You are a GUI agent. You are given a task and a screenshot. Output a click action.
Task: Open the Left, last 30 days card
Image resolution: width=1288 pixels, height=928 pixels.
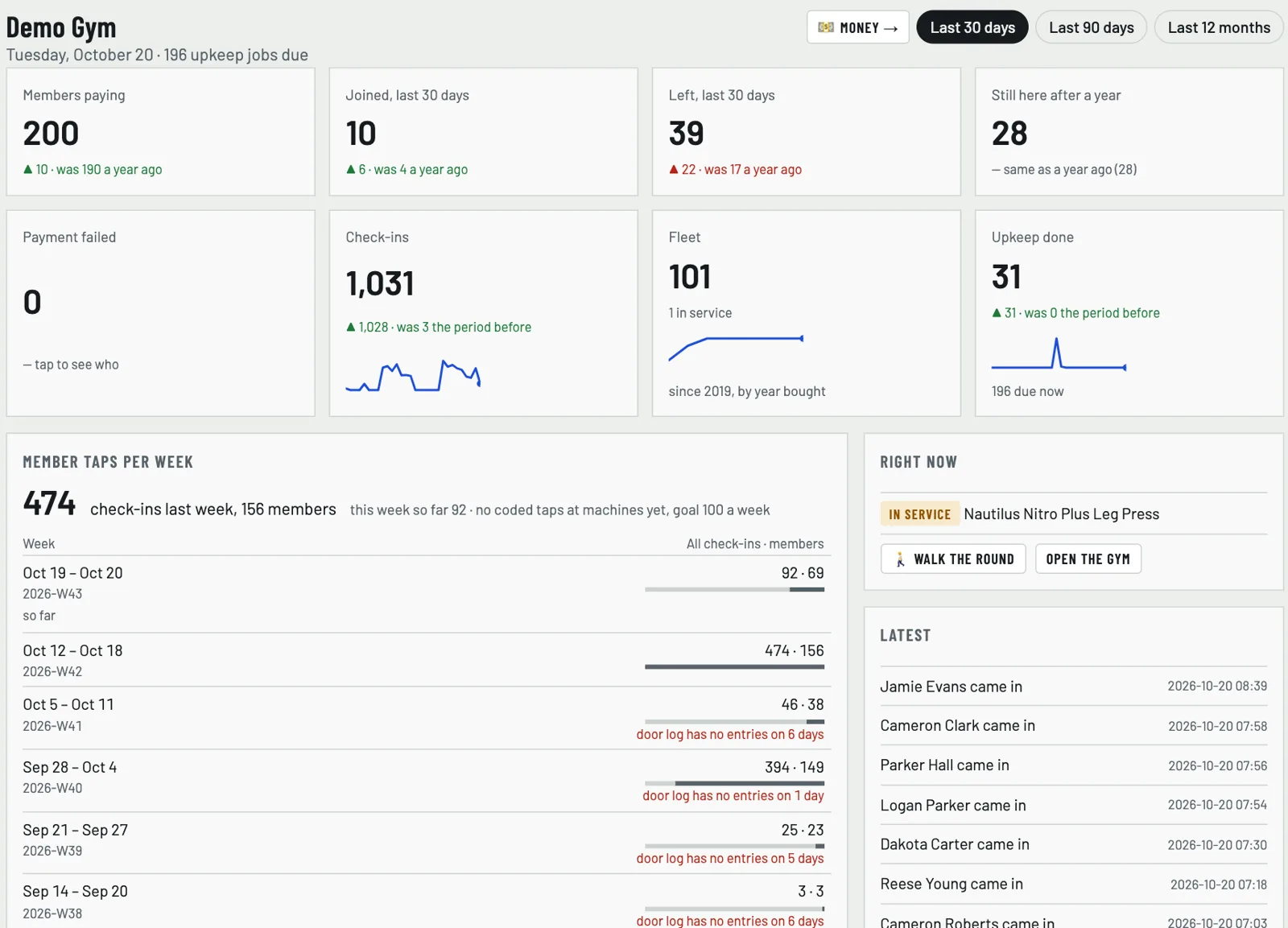click(x=807, y=132)
